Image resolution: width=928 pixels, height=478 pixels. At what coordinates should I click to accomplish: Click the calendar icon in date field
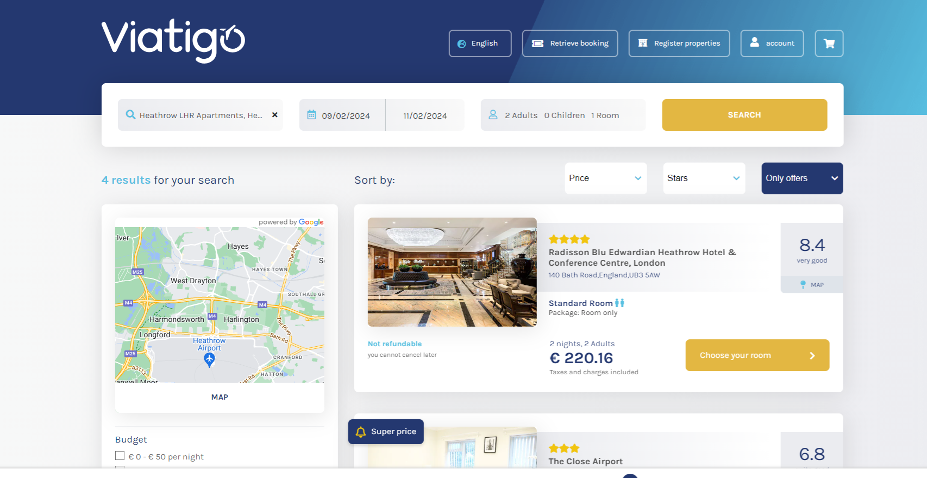point(311,115)
